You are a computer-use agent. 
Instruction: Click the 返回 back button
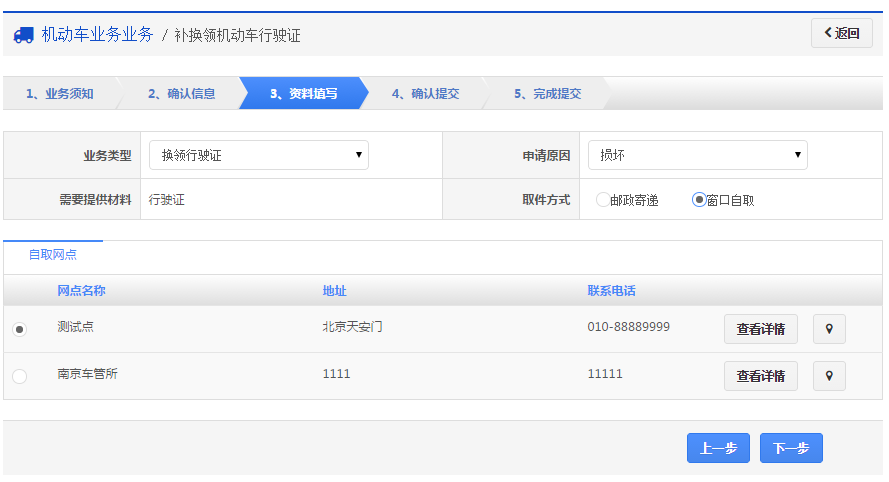tap(841, 33)
